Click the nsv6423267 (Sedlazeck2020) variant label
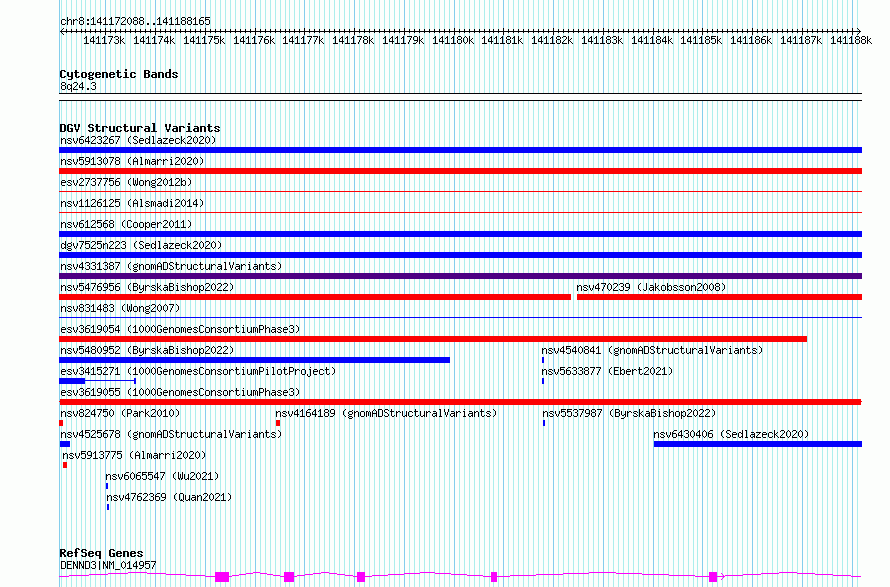This screenshot has height=587, width=890. (138, 140)
